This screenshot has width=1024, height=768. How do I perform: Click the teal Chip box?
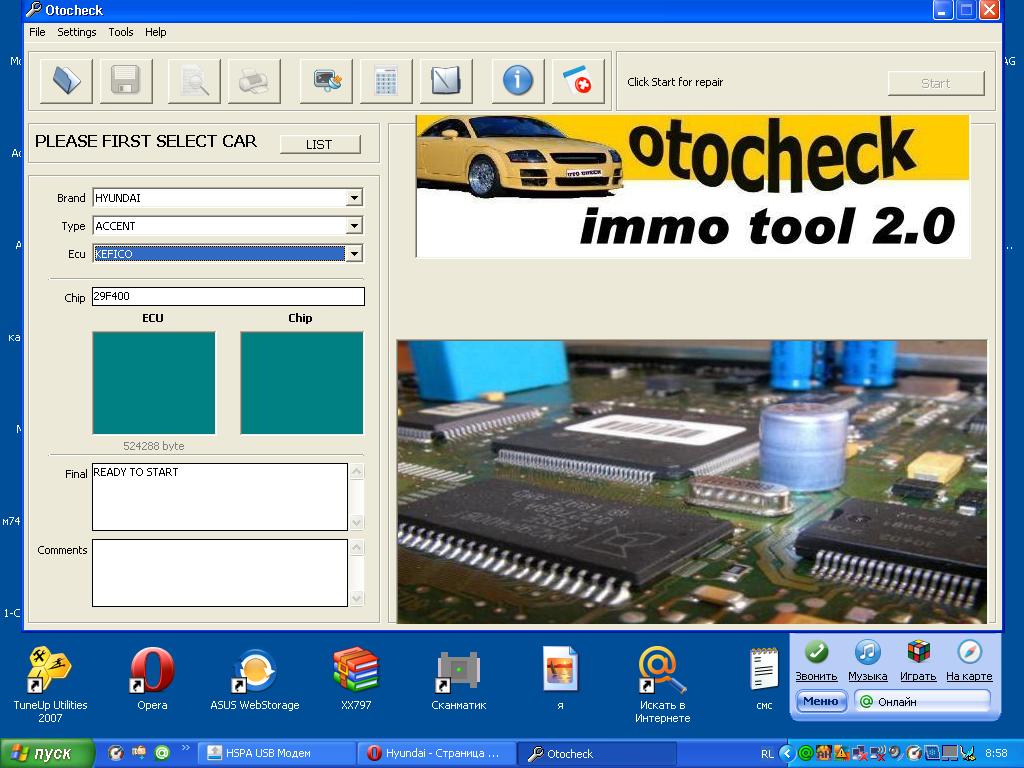click(x=302, y=383)
